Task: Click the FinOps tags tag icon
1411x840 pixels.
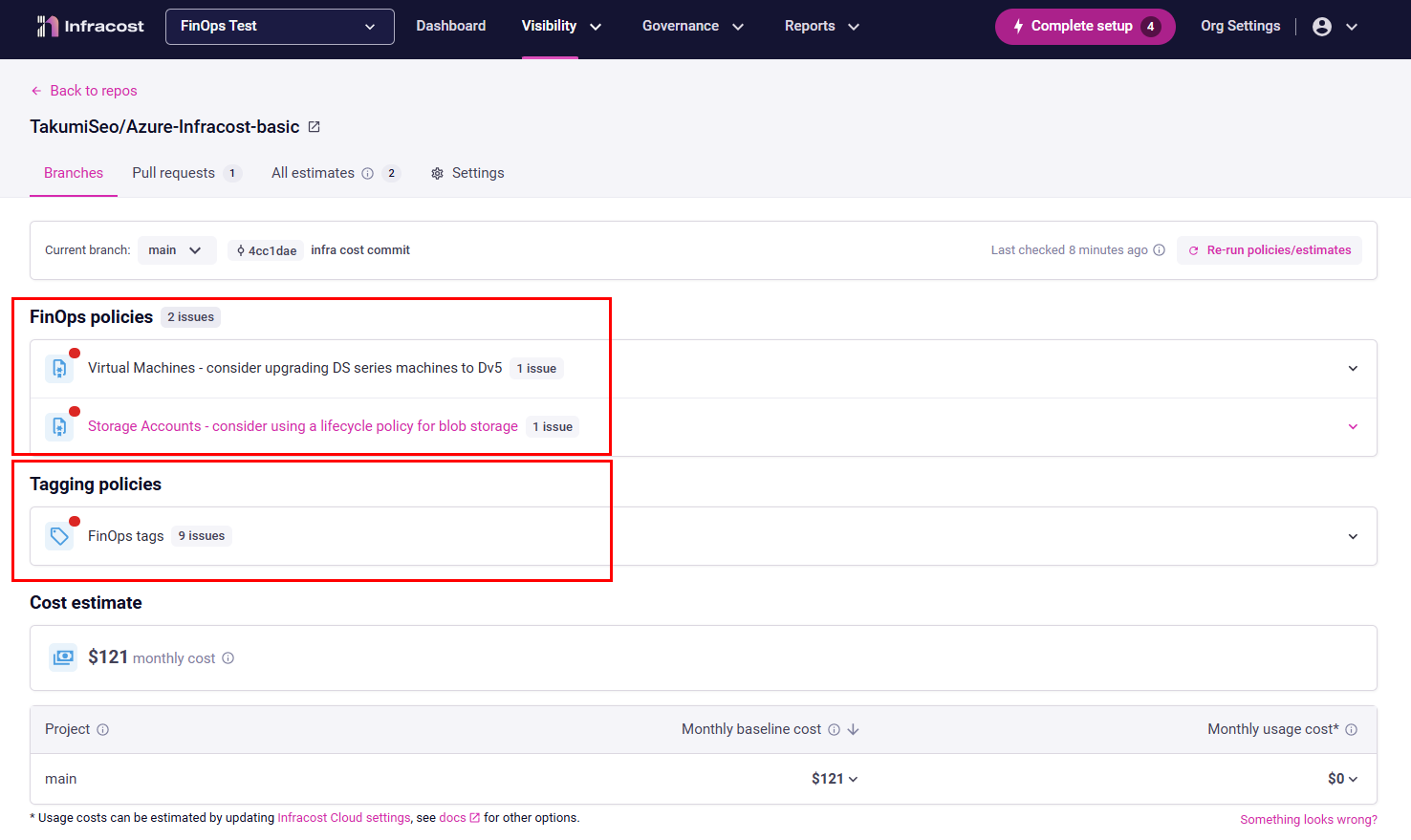Action: point(59,536)
